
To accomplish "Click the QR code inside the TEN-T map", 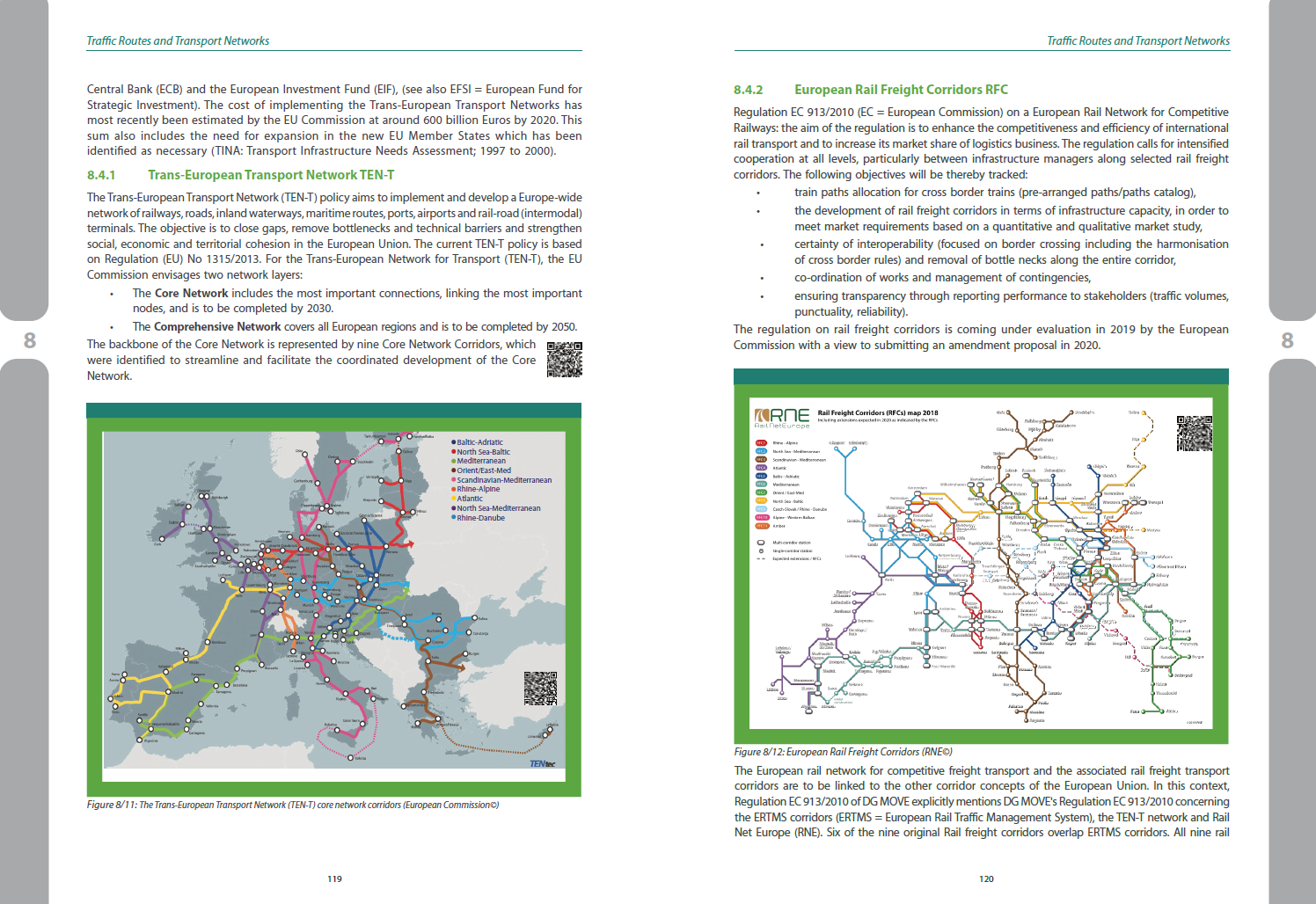I will (x=540, y=689).
